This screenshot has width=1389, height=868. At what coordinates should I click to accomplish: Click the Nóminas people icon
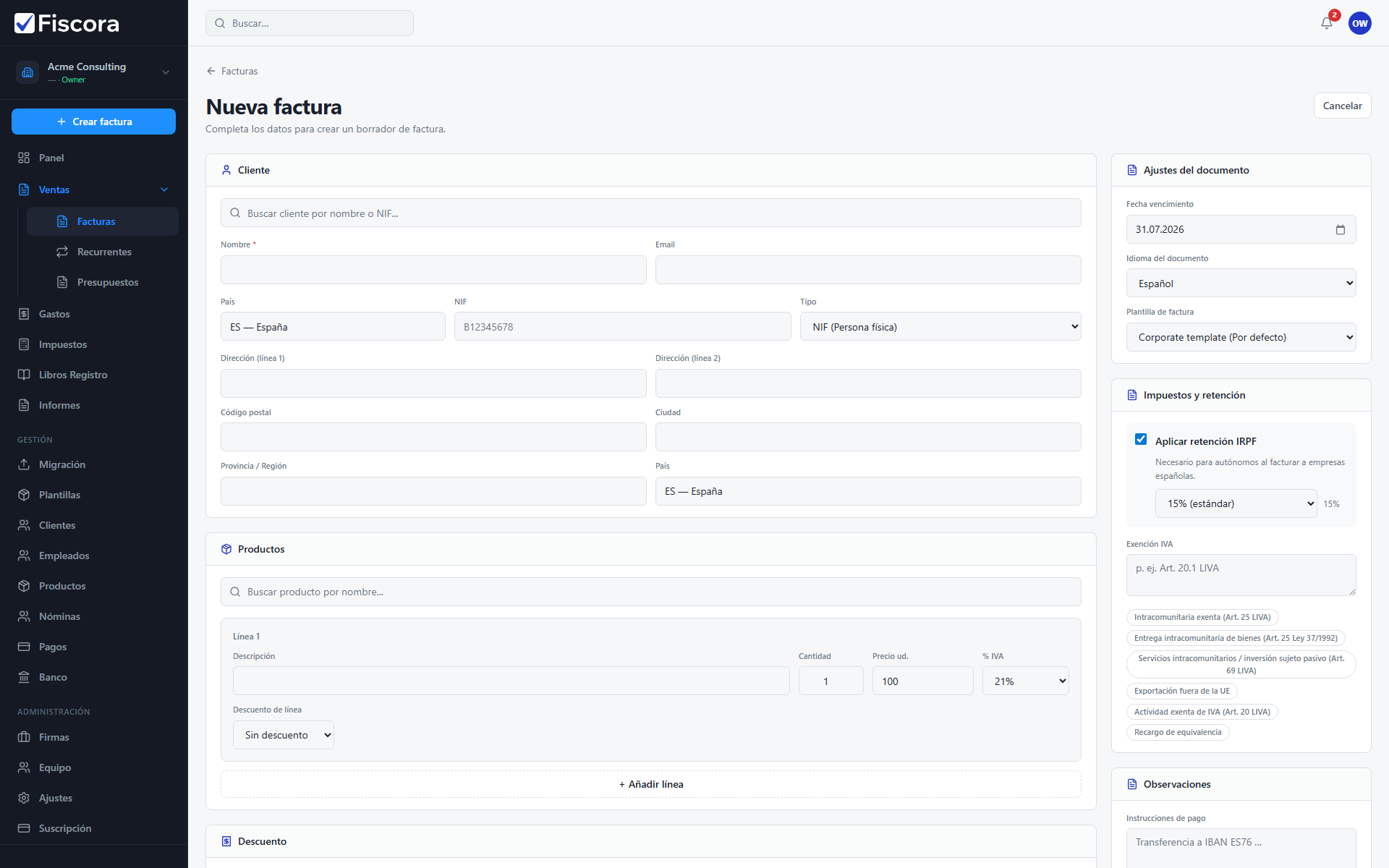click(x=24, y=616)
